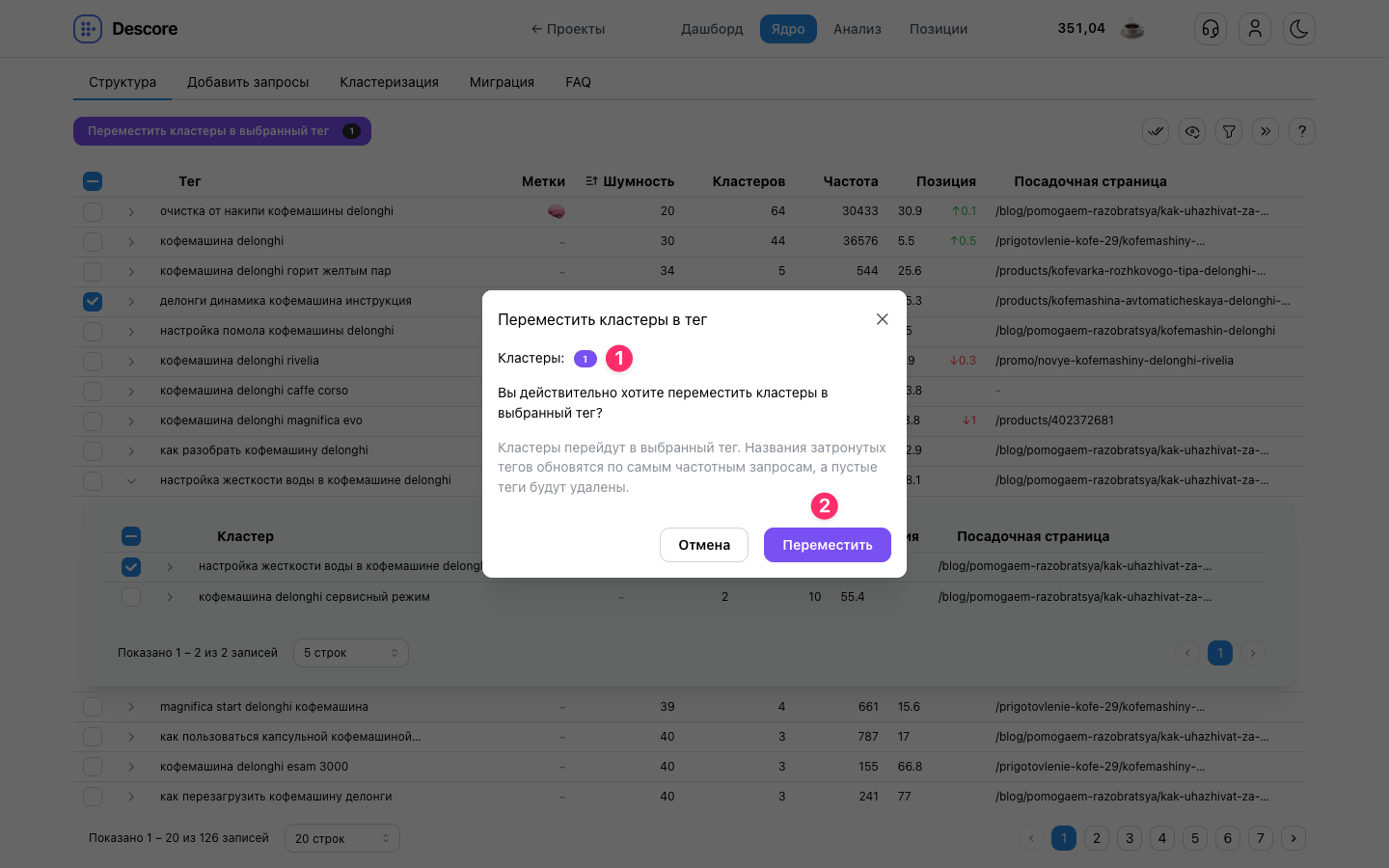Image resolution: width=1389 pixels, height=868 pixels.
Task: Close the move clusters dialog
Action: [882, 319]
